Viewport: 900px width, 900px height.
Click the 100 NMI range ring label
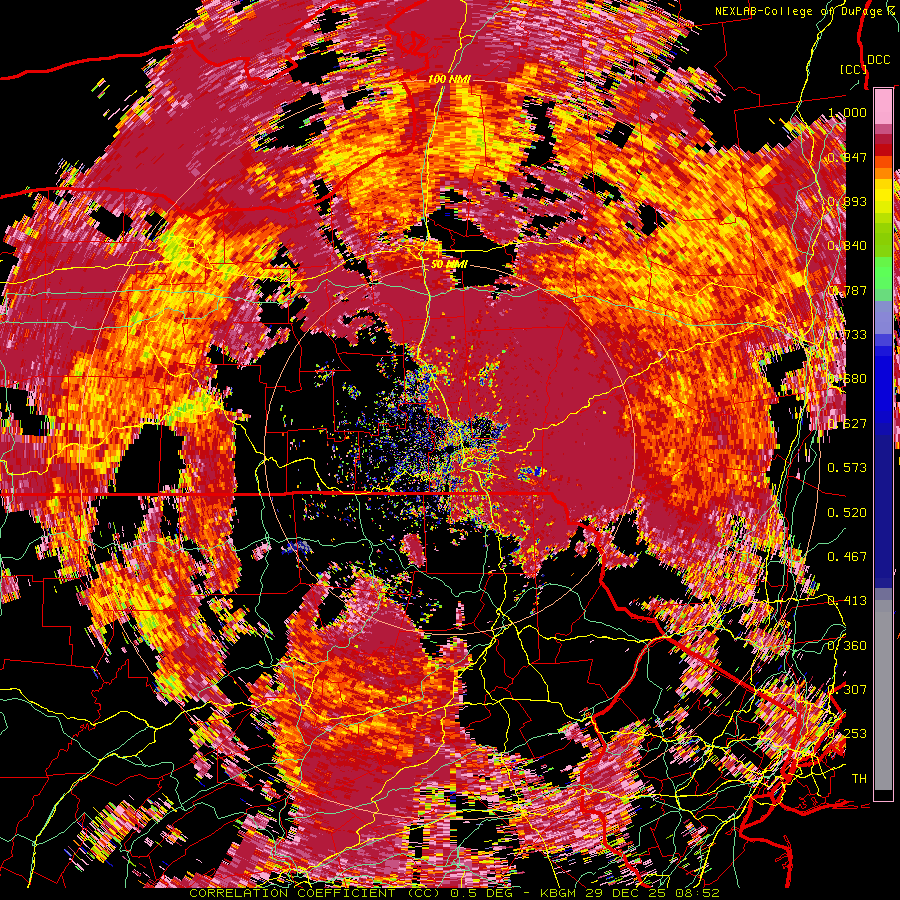click(x=449, y=79)
